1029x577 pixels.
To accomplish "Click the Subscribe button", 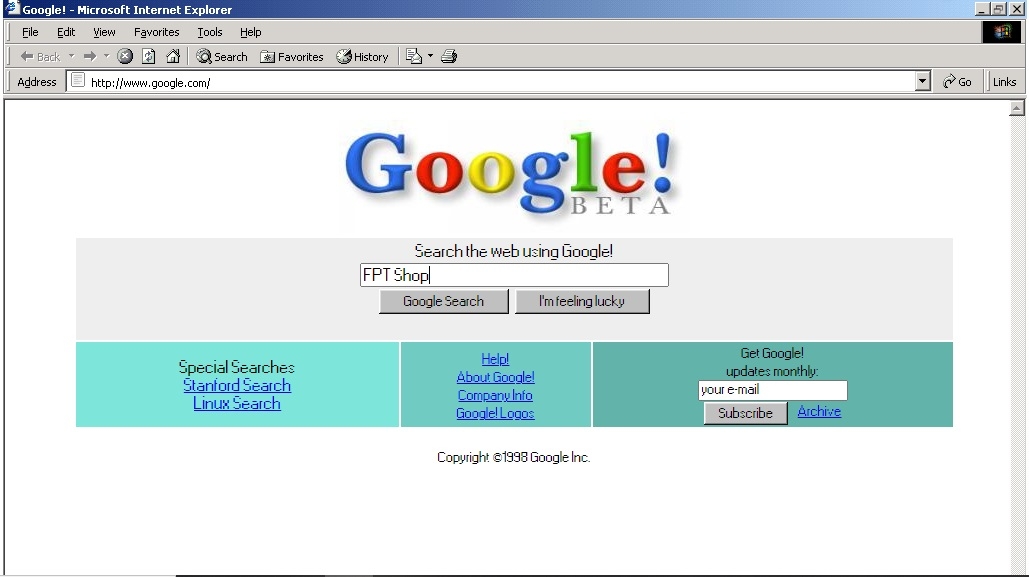I will point(745,412).
